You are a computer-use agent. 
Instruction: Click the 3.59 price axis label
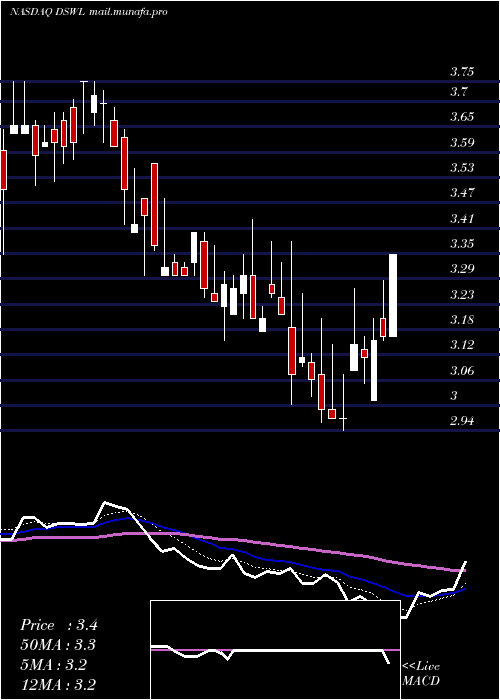pos(462,143)
